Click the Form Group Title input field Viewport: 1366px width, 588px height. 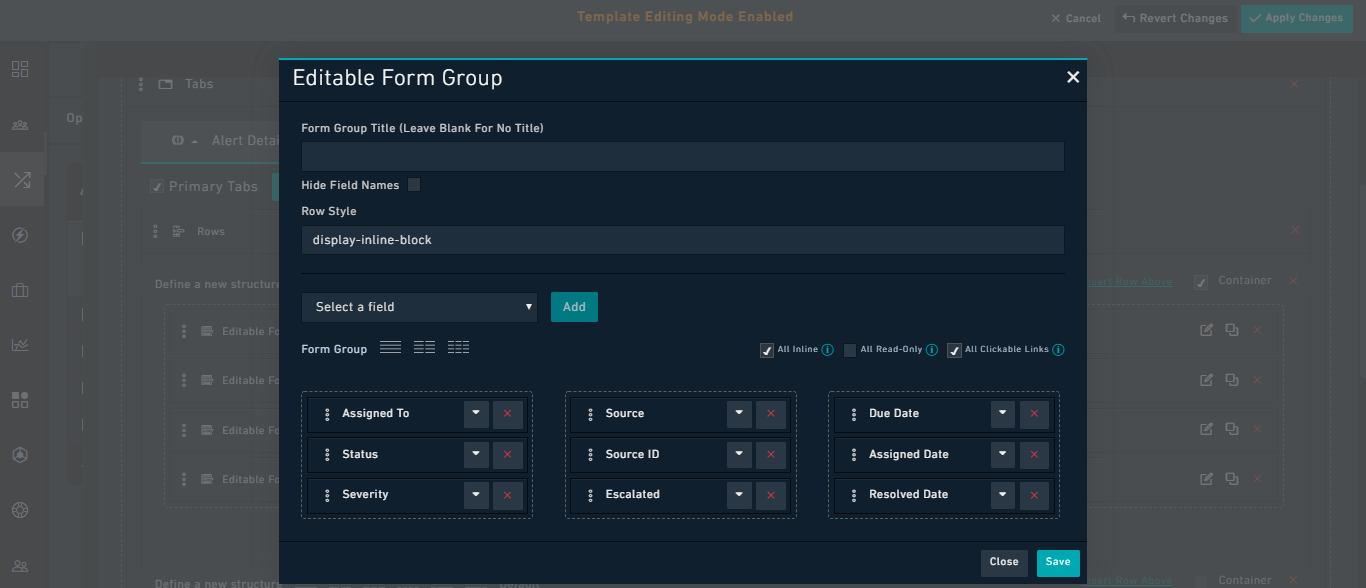tap(683, 156)
